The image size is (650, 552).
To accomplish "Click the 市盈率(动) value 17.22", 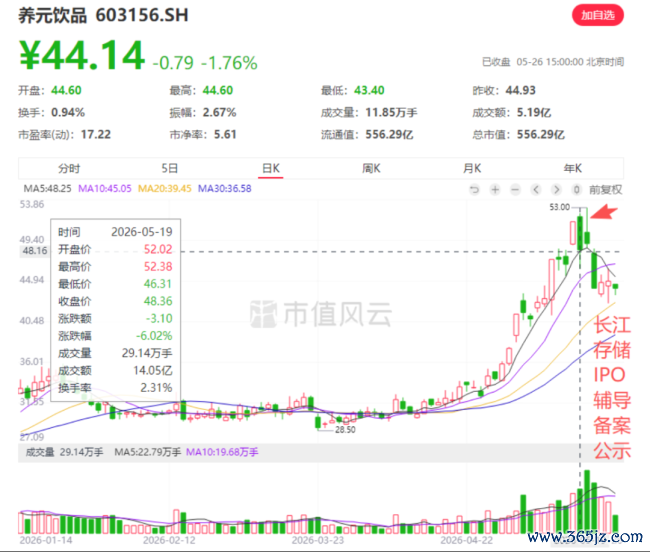I will coord(96,135).
